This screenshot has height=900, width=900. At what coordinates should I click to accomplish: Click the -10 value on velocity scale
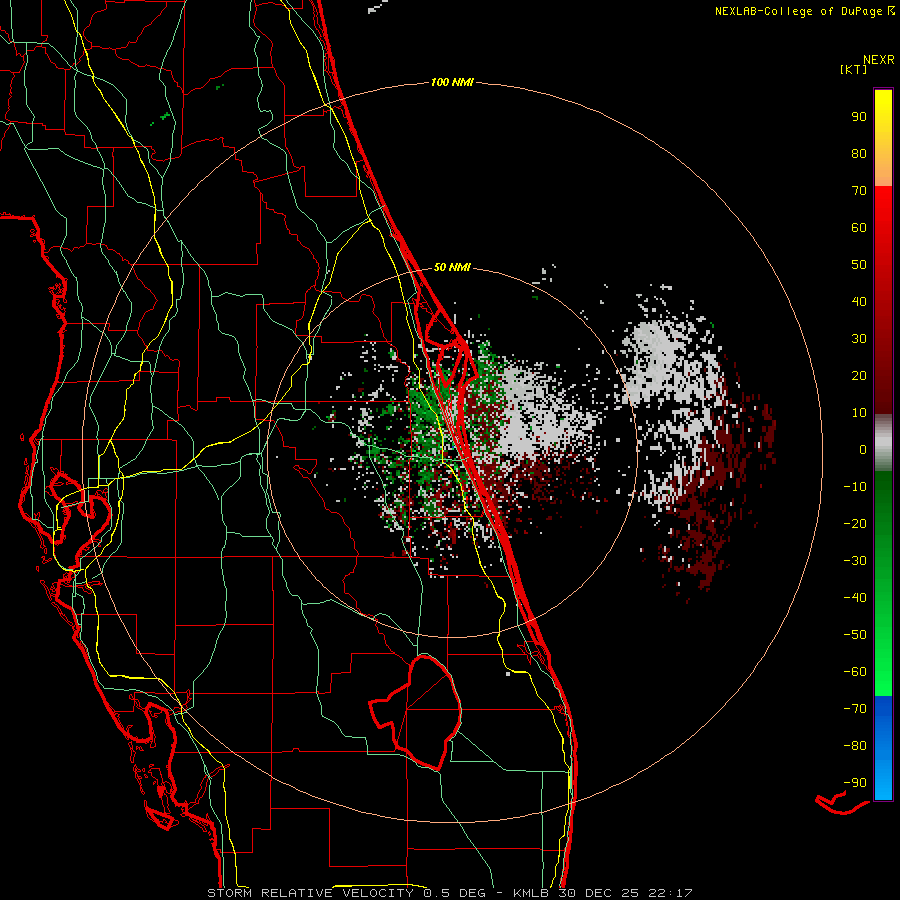[855, 487]
